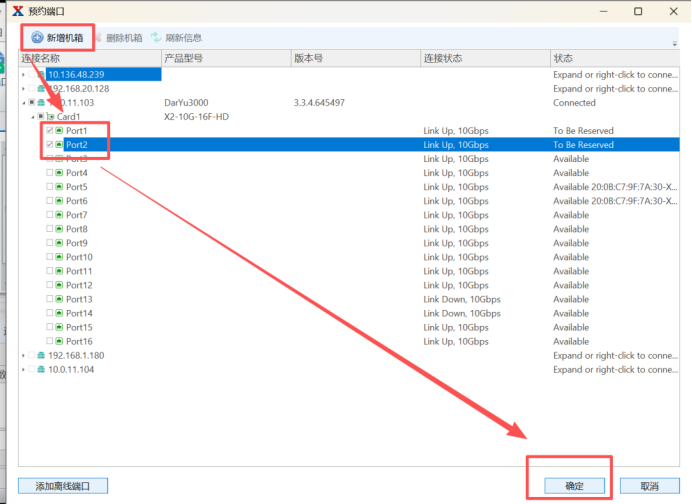
Task: Click the 添加离线端口 button
Action: (63, 486)
